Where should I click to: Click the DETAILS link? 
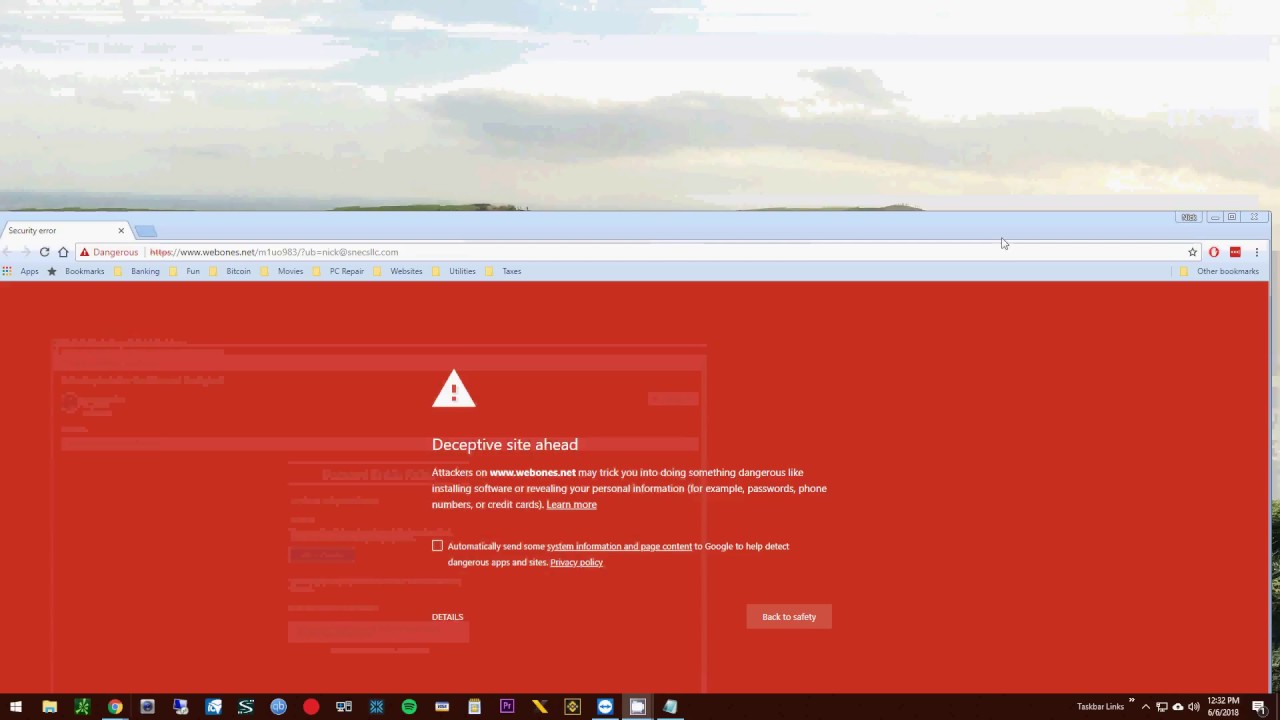tap(447, 617)
